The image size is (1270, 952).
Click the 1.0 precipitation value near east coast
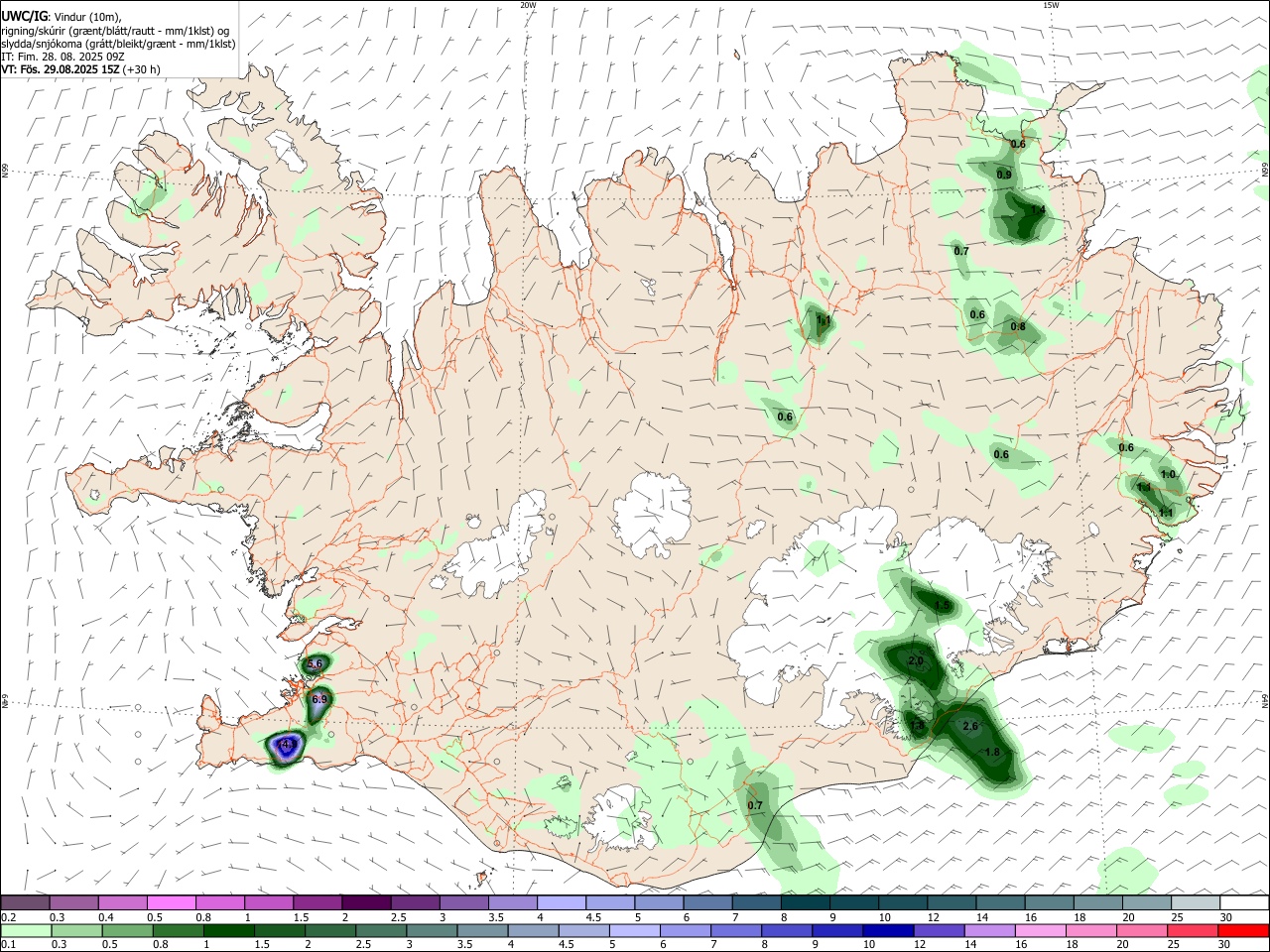click(1168, 474)
